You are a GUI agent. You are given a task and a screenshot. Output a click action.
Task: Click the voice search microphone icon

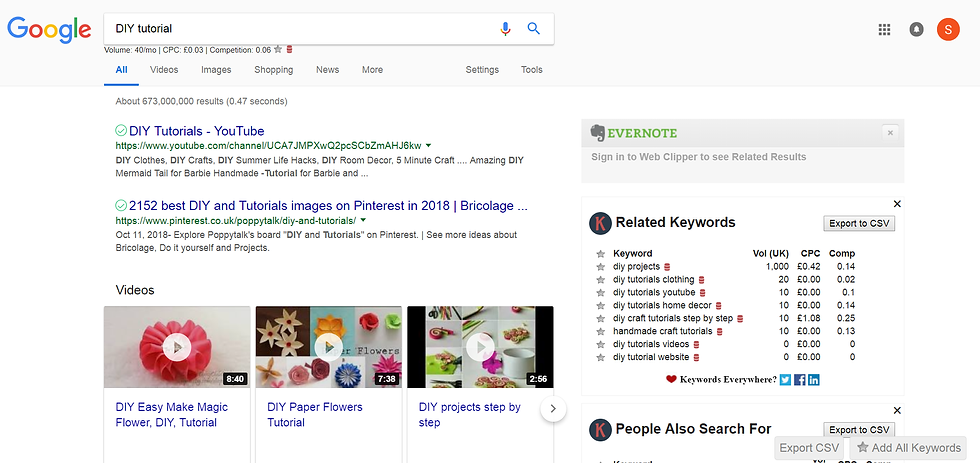[x=506, y=29]
